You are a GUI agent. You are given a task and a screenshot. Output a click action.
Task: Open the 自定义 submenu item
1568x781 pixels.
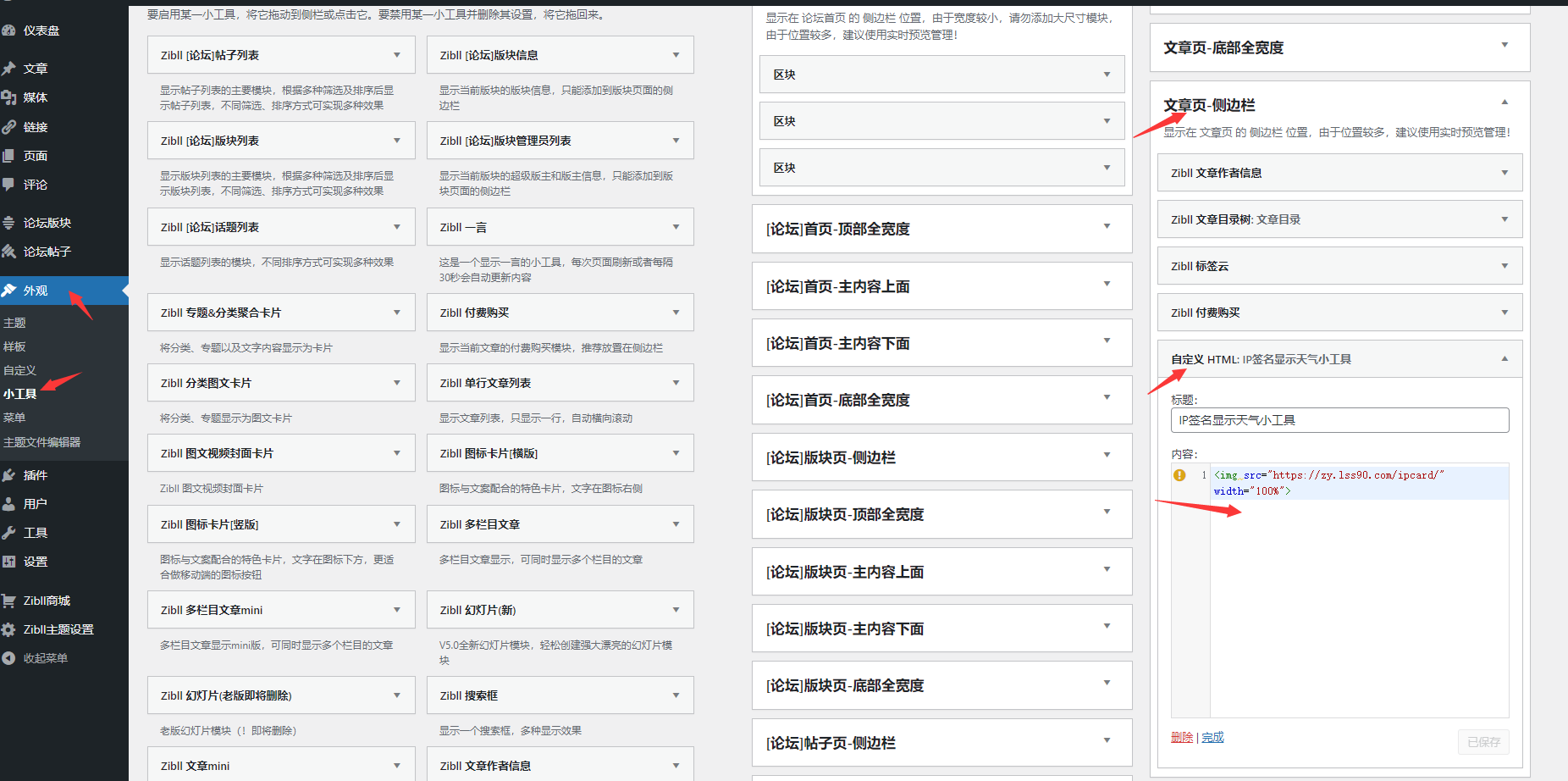[19, 370]
